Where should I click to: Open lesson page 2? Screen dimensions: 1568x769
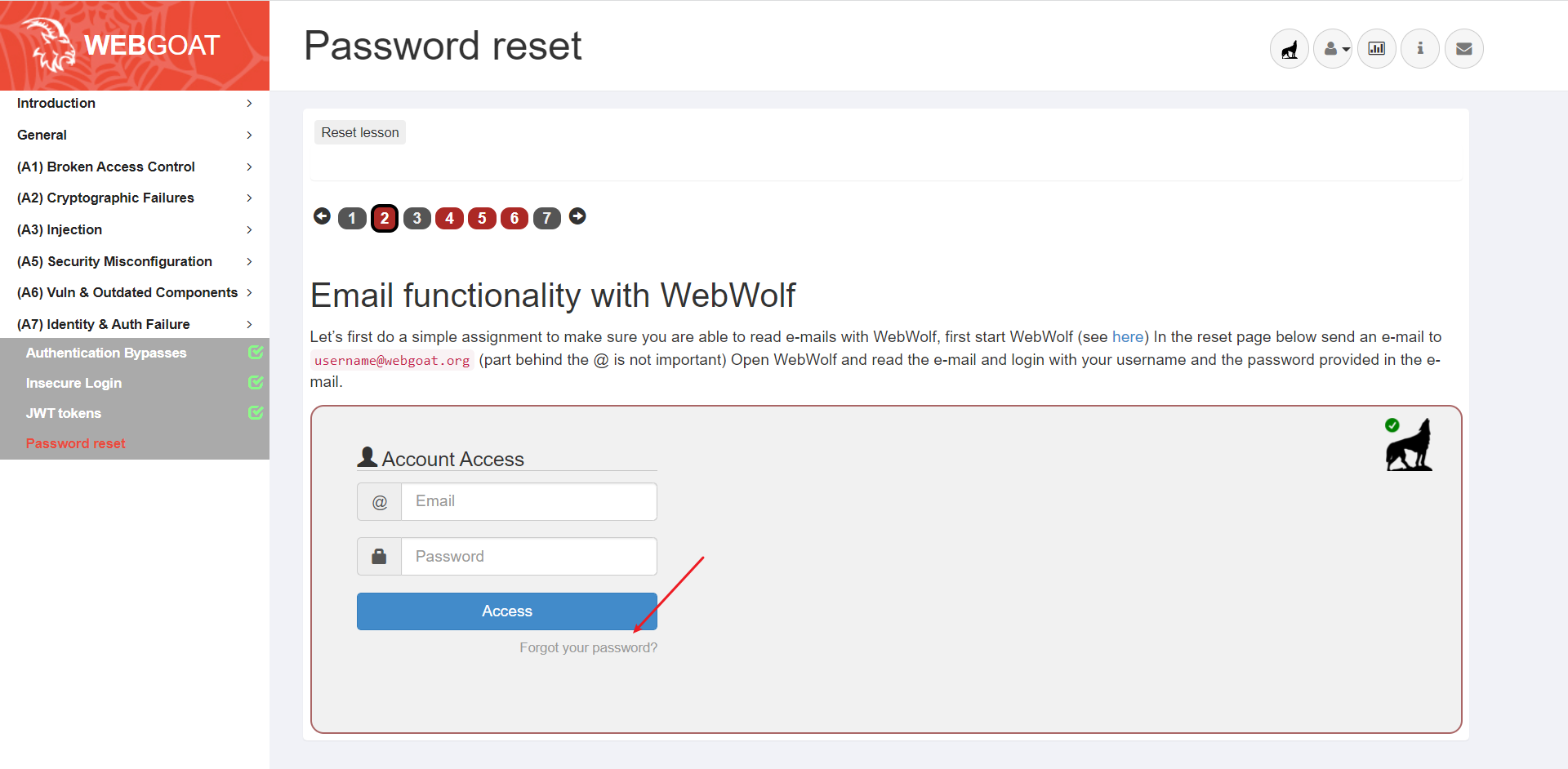click(385, 218)
